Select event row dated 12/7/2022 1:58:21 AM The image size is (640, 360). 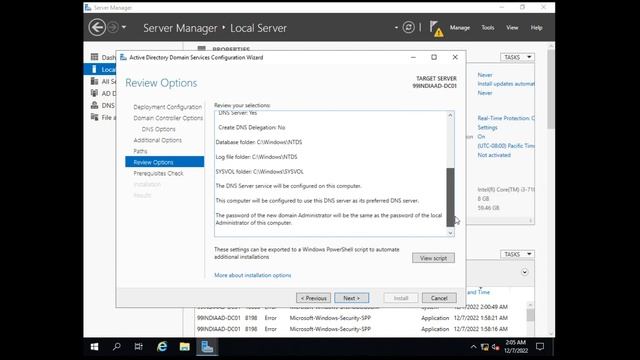click(x=361, y=318)
